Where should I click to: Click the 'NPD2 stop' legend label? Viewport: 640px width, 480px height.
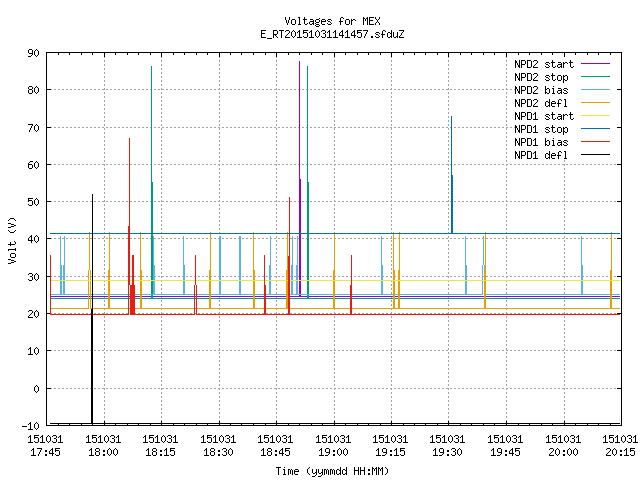point(541,77)
